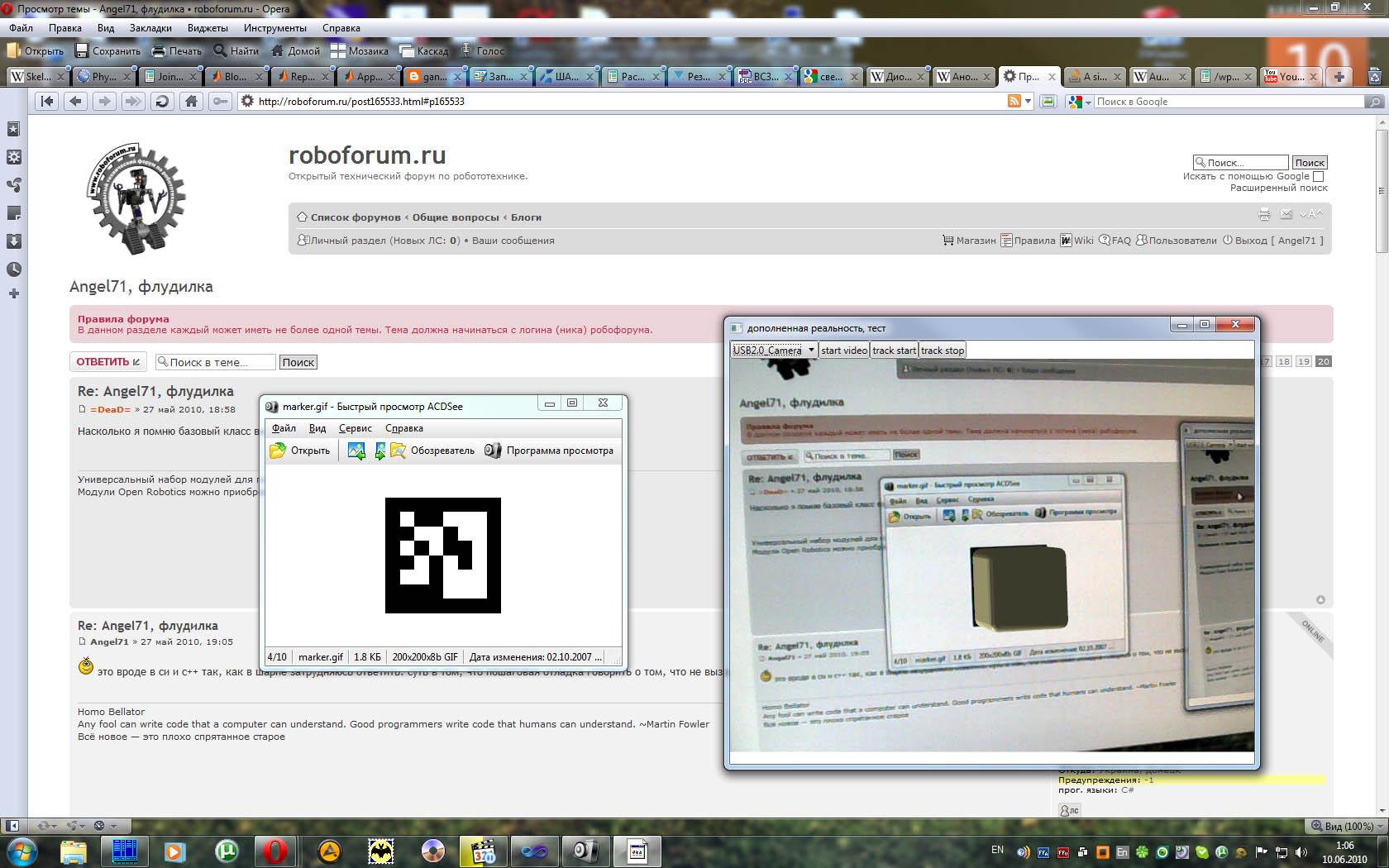Open the Сервис menu in ACDSee

(x=355, y=428)
